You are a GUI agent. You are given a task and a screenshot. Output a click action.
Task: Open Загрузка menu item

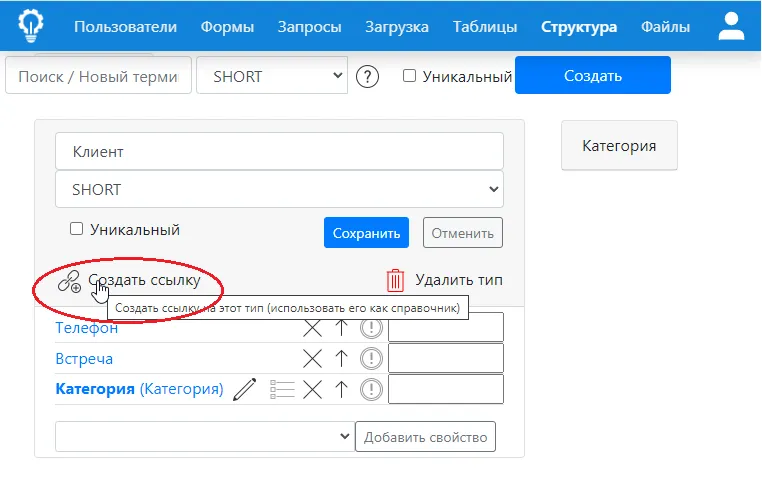point(397,27)
